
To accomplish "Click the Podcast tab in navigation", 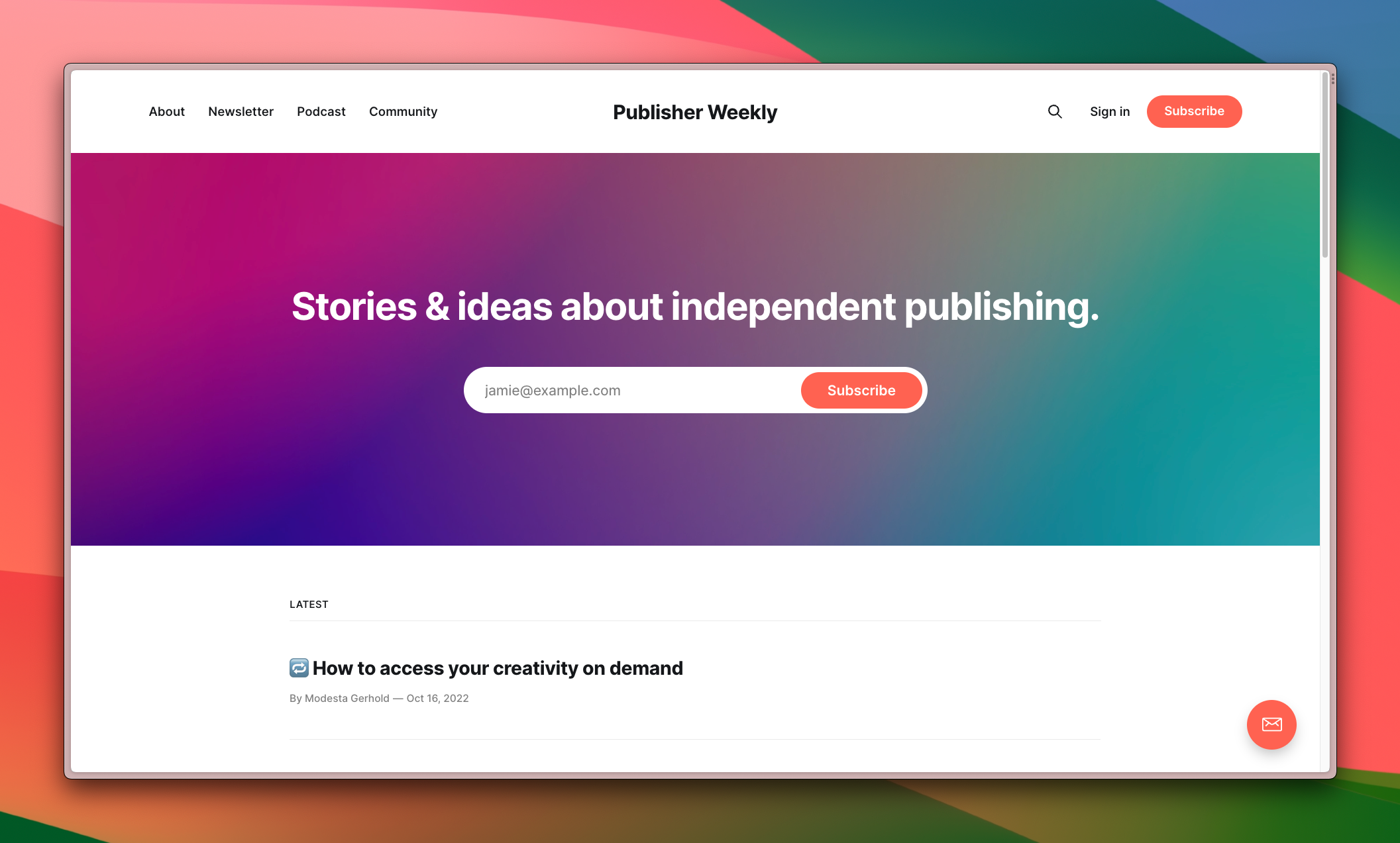I will click(x=320, y=111).
